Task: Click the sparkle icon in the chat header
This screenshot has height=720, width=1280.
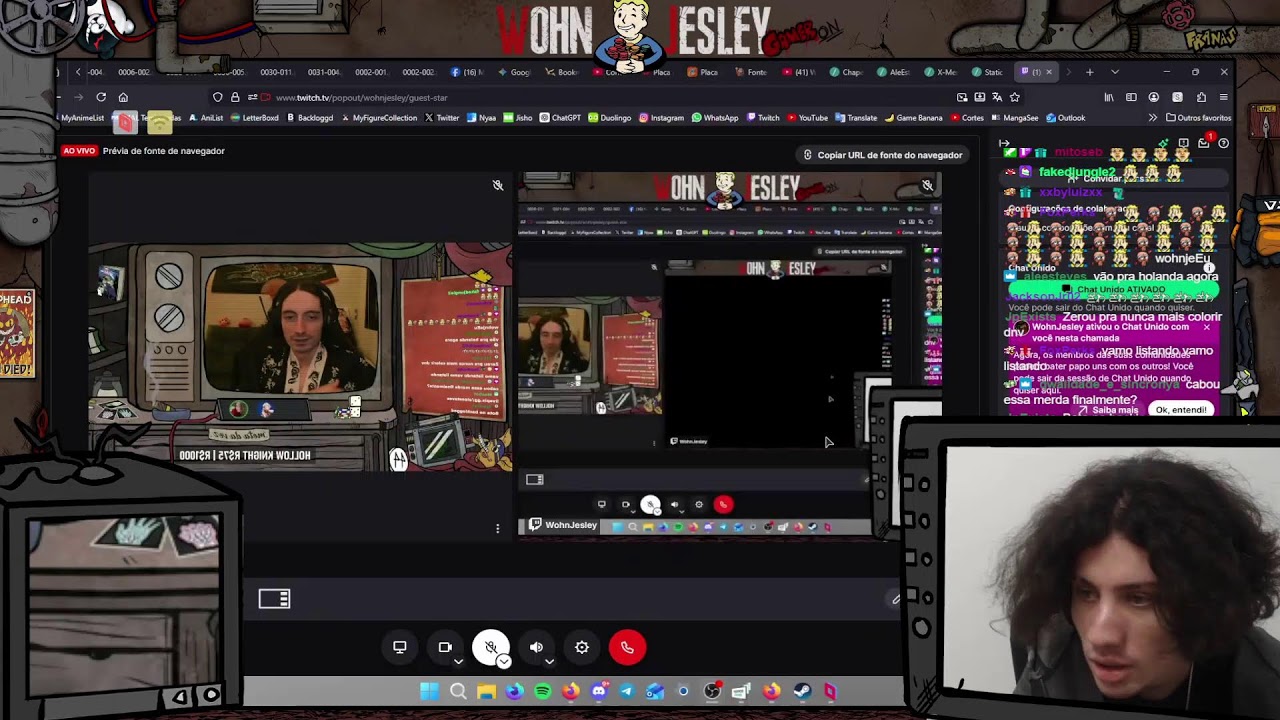Action: click(1162, 143)
